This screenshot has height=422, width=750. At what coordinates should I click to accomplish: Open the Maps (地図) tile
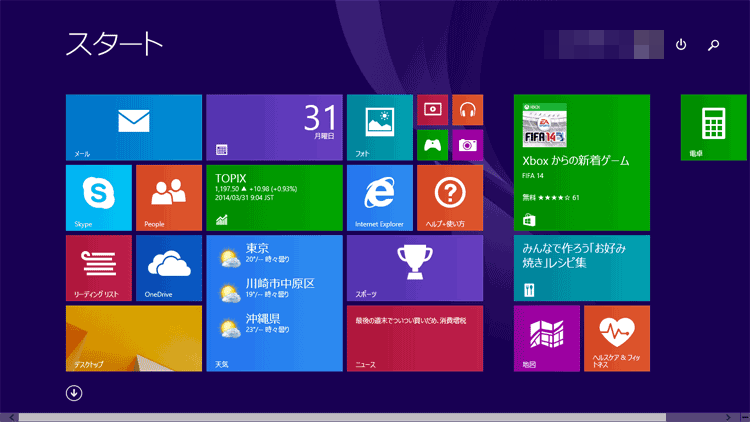coord(547,338)
